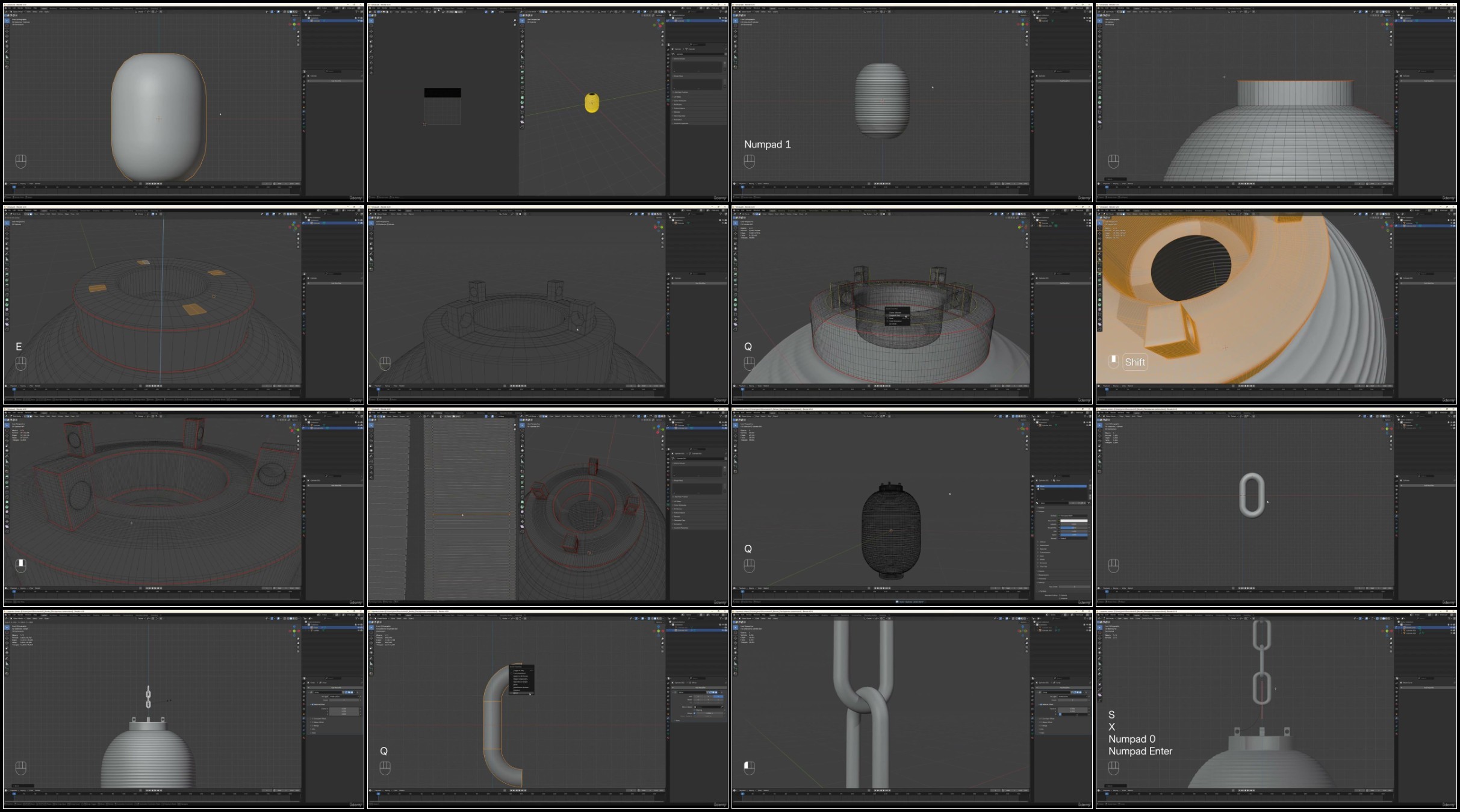Open Edit menu in smooth capsule frame
This screenshot has width=1460, height=812.
(x=13, y=8)
